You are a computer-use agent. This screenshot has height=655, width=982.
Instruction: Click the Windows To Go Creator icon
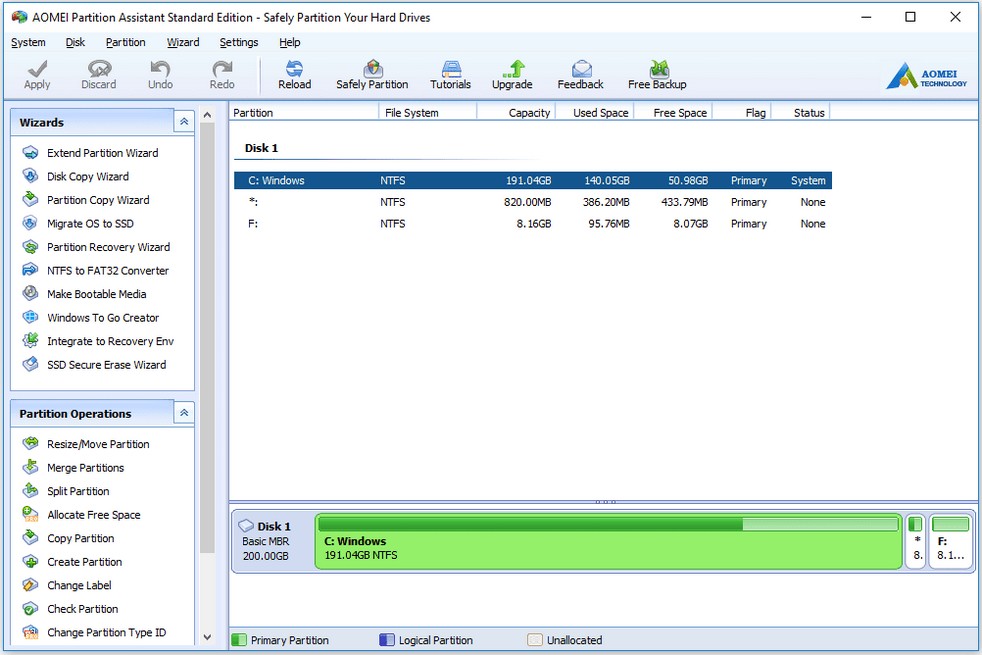pos(30,317)
